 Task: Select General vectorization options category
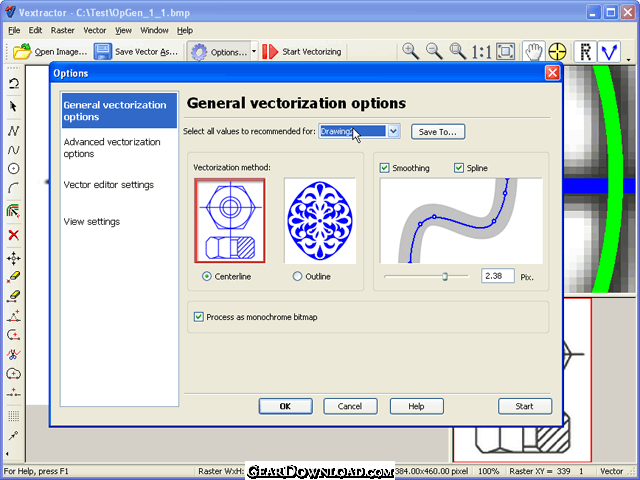pyautogui.click(x=119, y=111)
